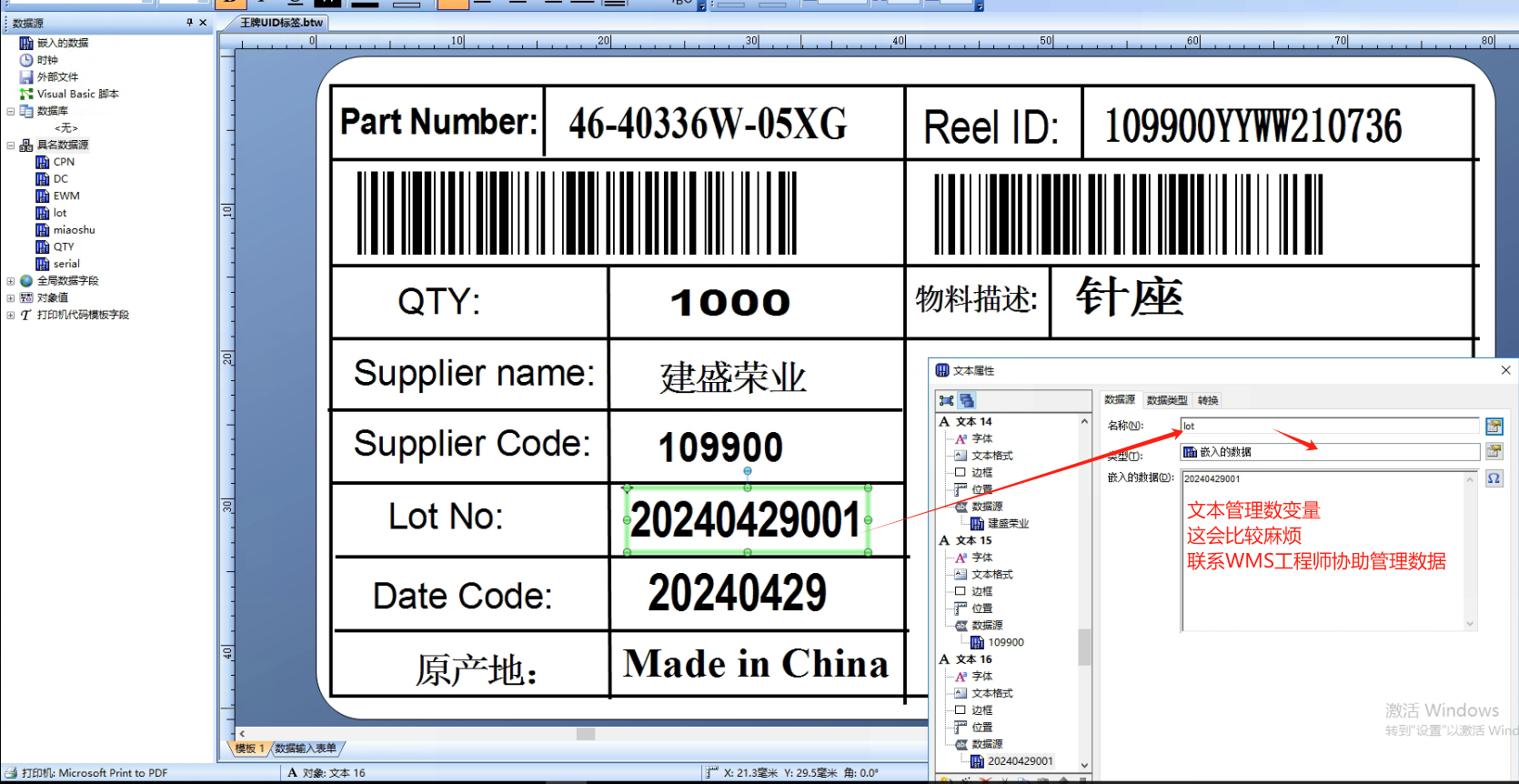Open the 转换 tab
Viewport: 1519px width, 784px height.
click(x=1208, y=400)
